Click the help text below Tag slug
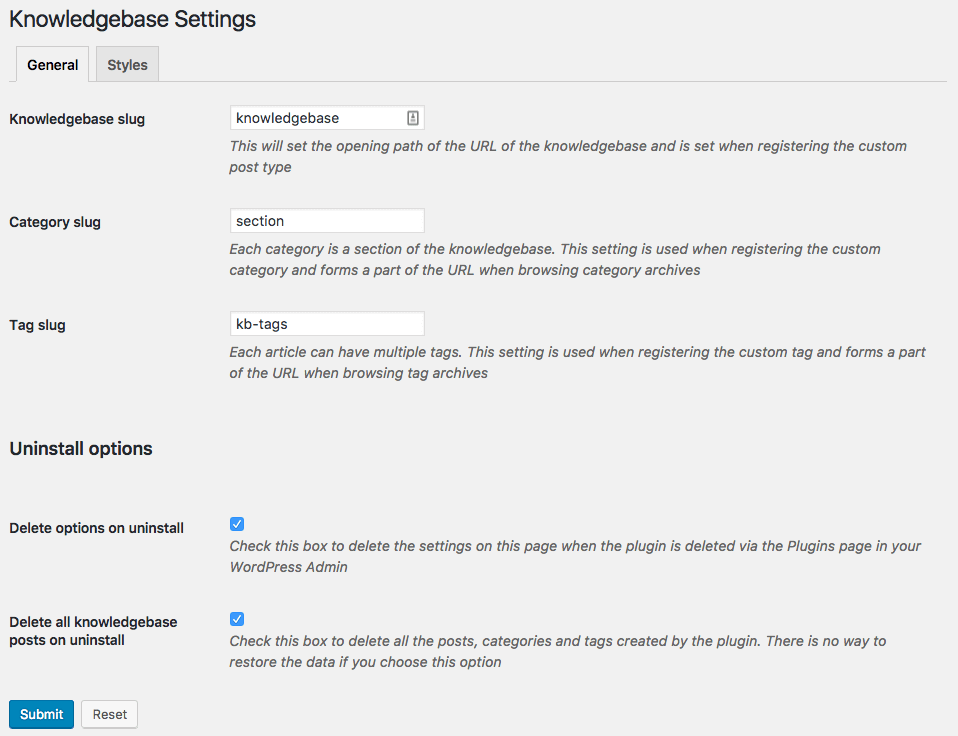The height and width of the screenshot is (736, 958). (577, 362)
